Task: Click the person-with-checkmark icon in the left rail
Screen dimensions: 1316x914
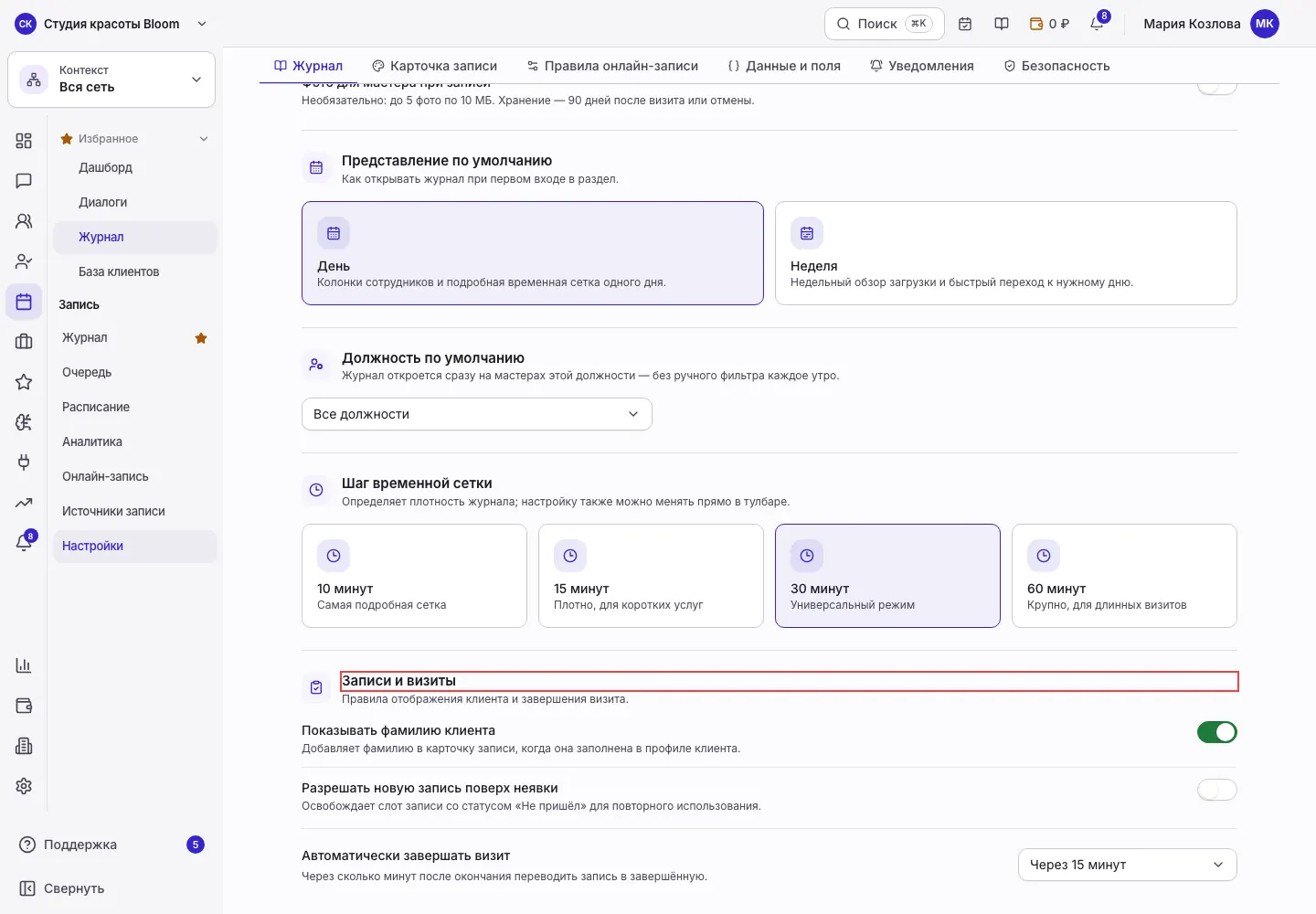Action: (24, 261)
